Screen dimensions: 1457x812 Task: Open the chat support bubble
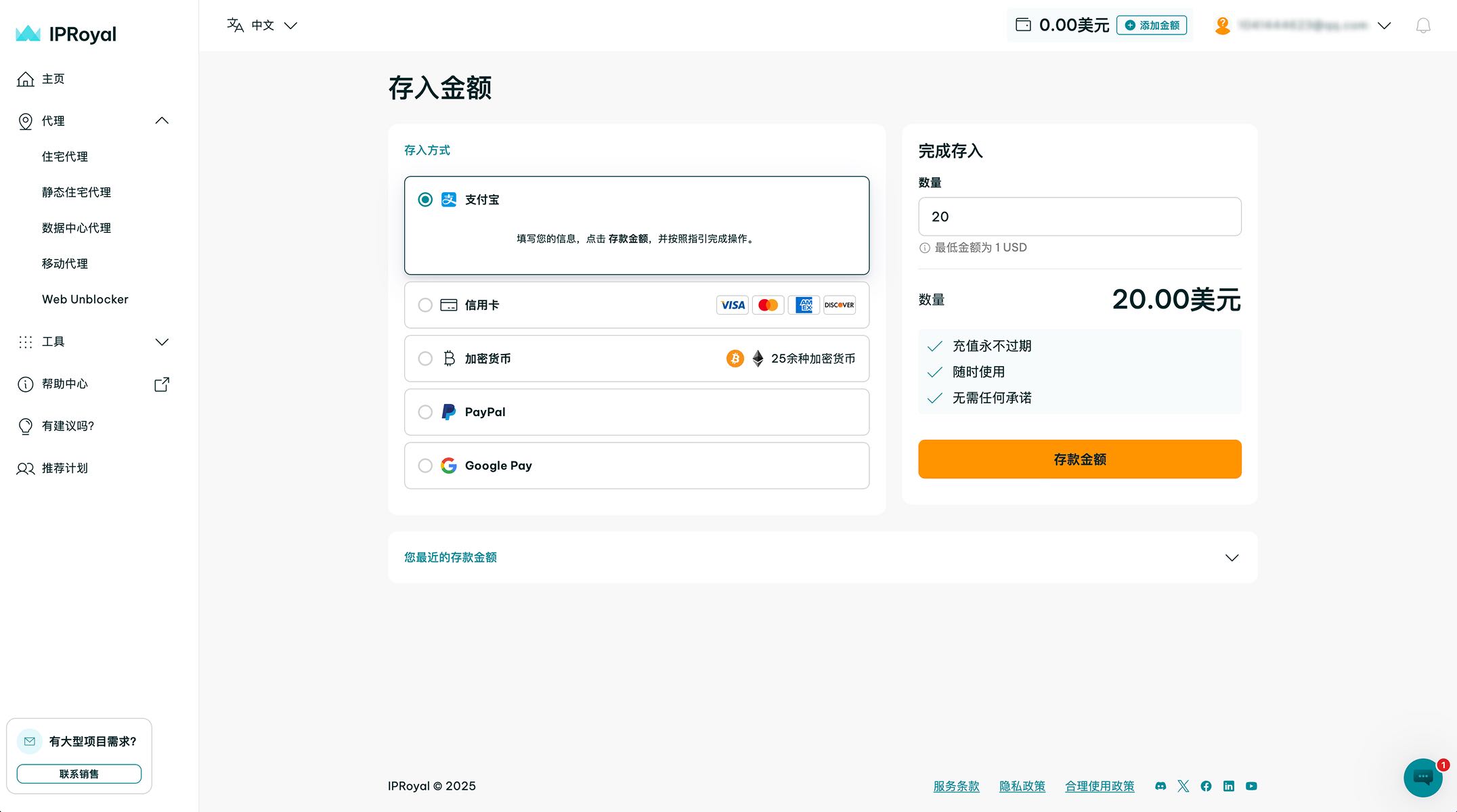(x=1422, y=778)
